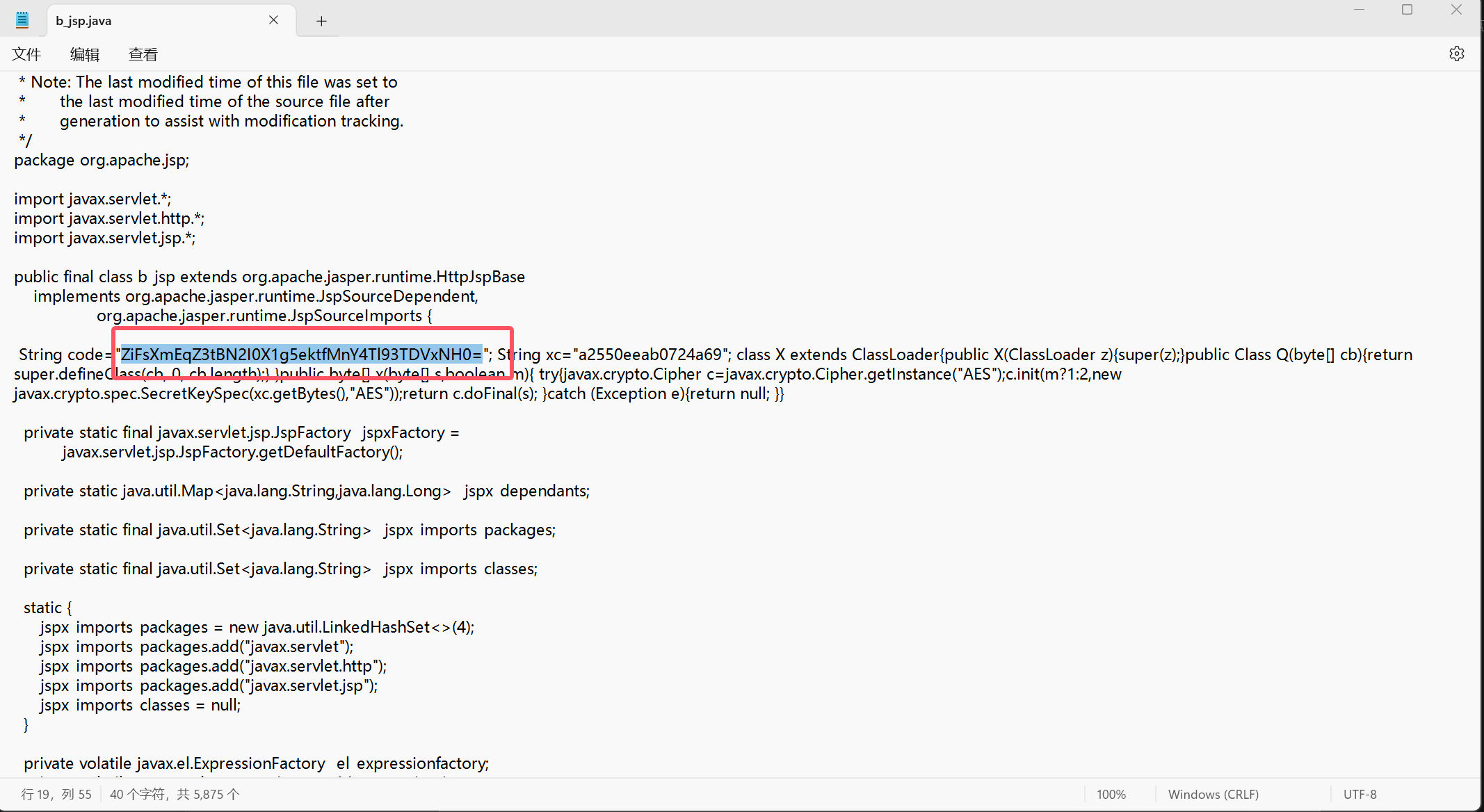Click the highlighted base64 code string
1484x812 pixels.
point(301,355)
